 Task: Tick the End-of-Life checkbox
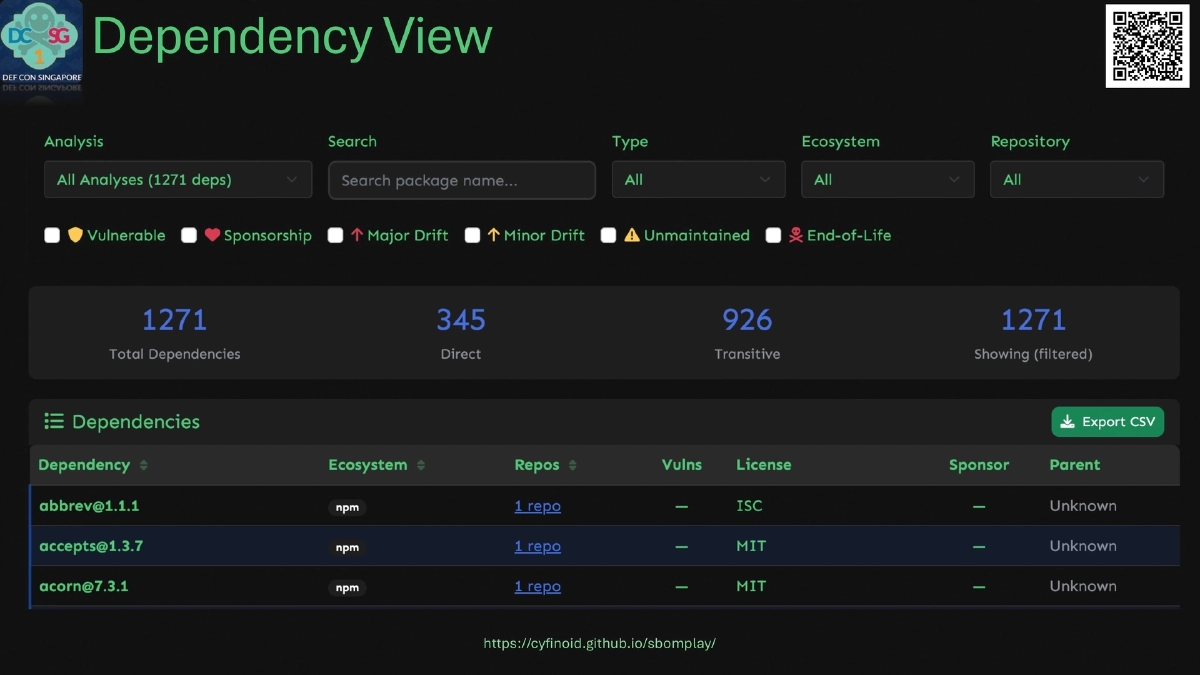(x=773, y=236)
